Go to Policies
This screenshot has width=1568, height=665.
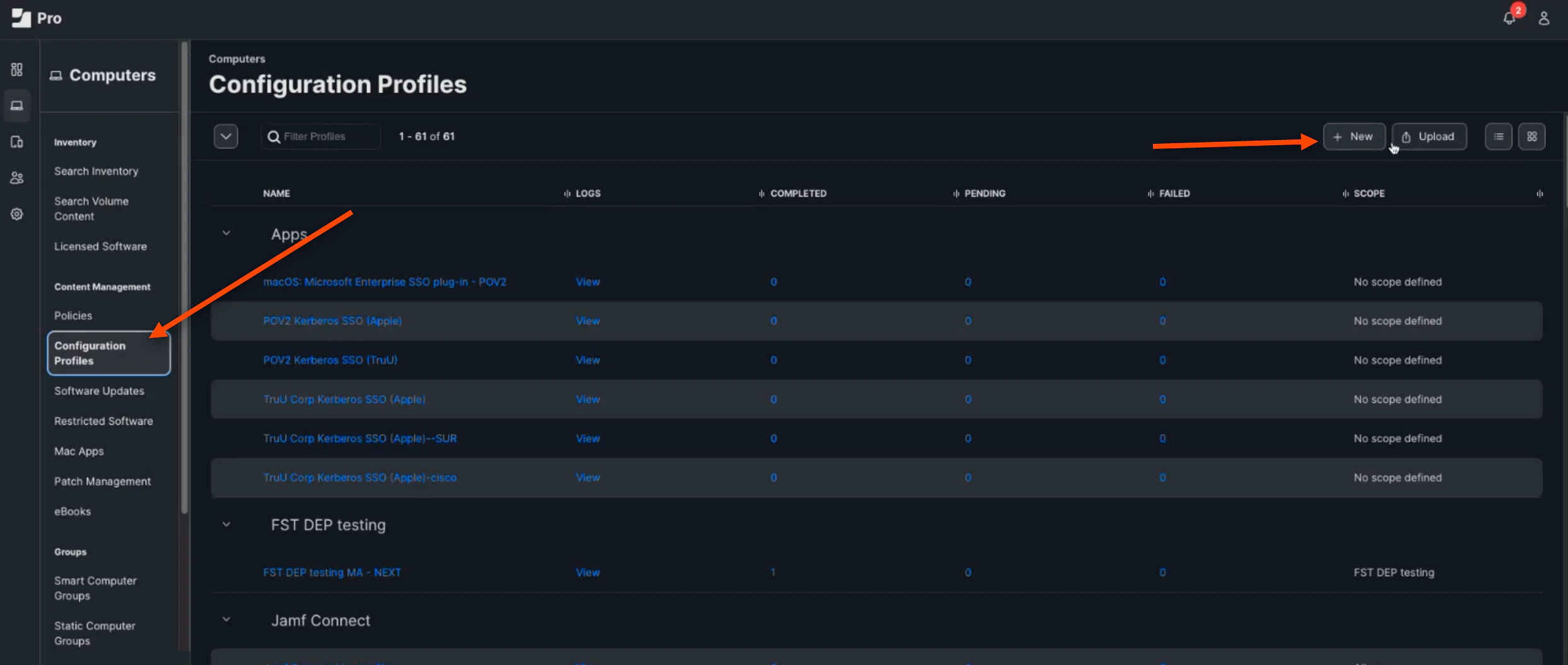[73, 315]
